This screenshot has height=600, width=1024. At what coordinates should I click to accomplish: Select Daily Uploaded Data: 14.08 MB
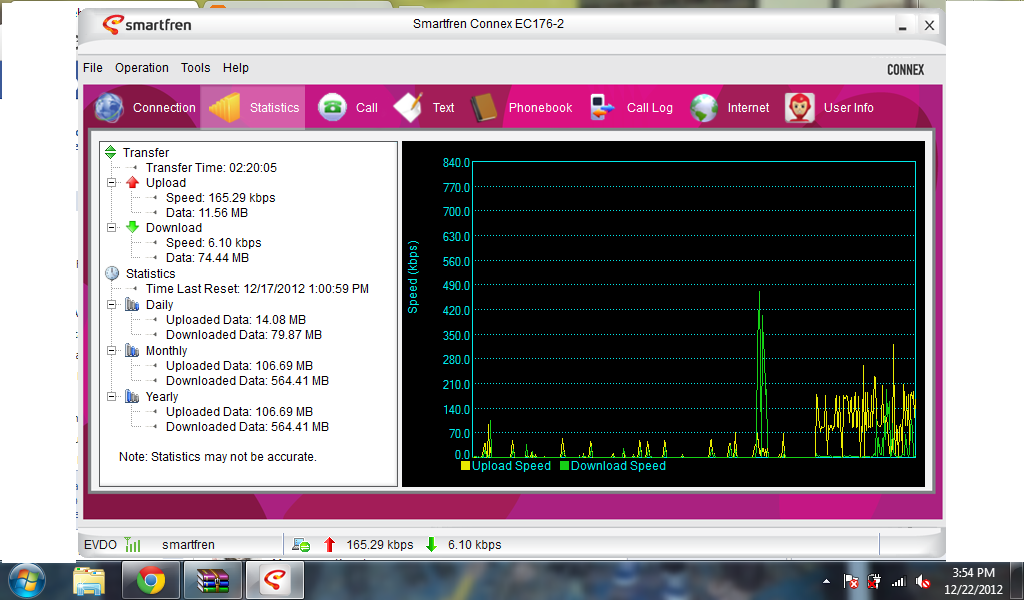click(x=236, y=320)
